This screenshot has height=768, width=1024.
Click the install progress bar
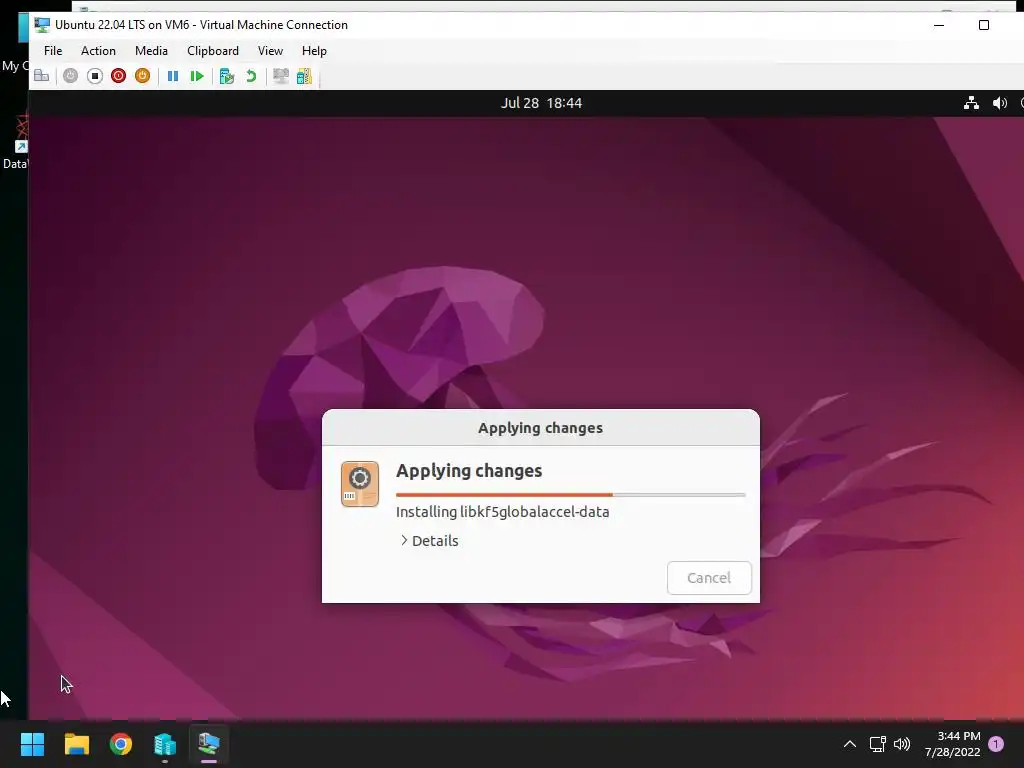pyautogui.click(x=570, y=495)
